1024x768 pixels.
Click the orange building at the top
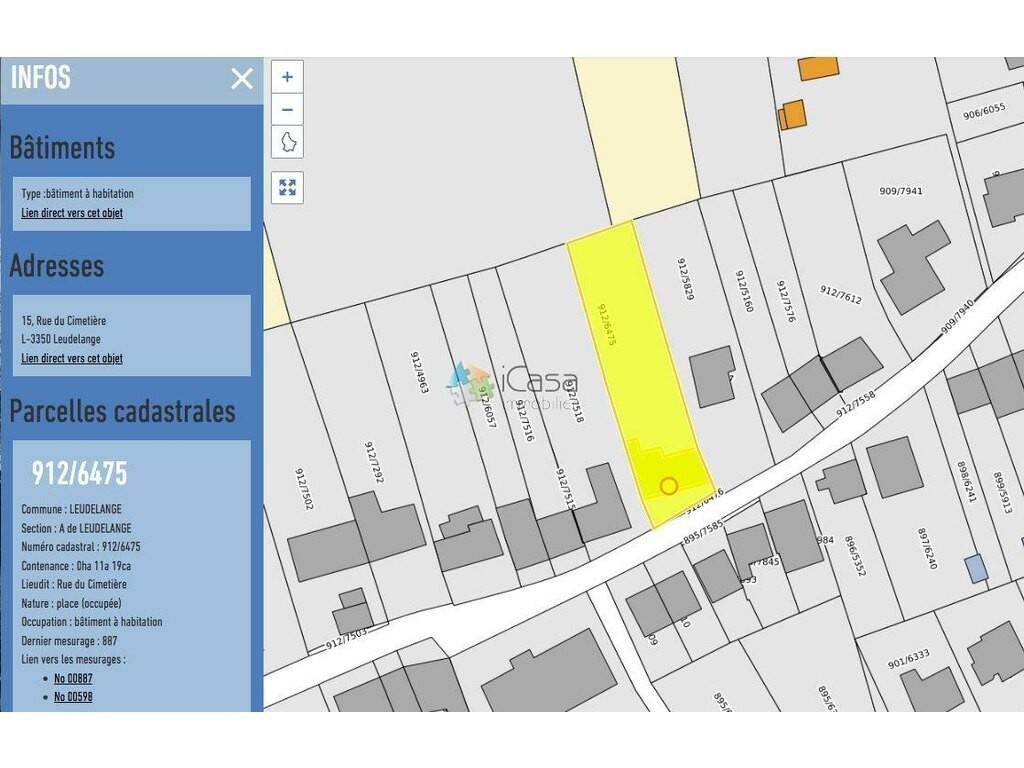pos(818,68)
